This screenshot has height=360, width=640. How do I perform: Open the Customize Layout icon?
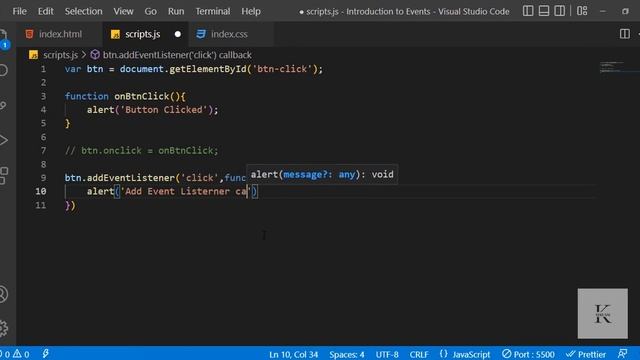click(x=582, y=11)
